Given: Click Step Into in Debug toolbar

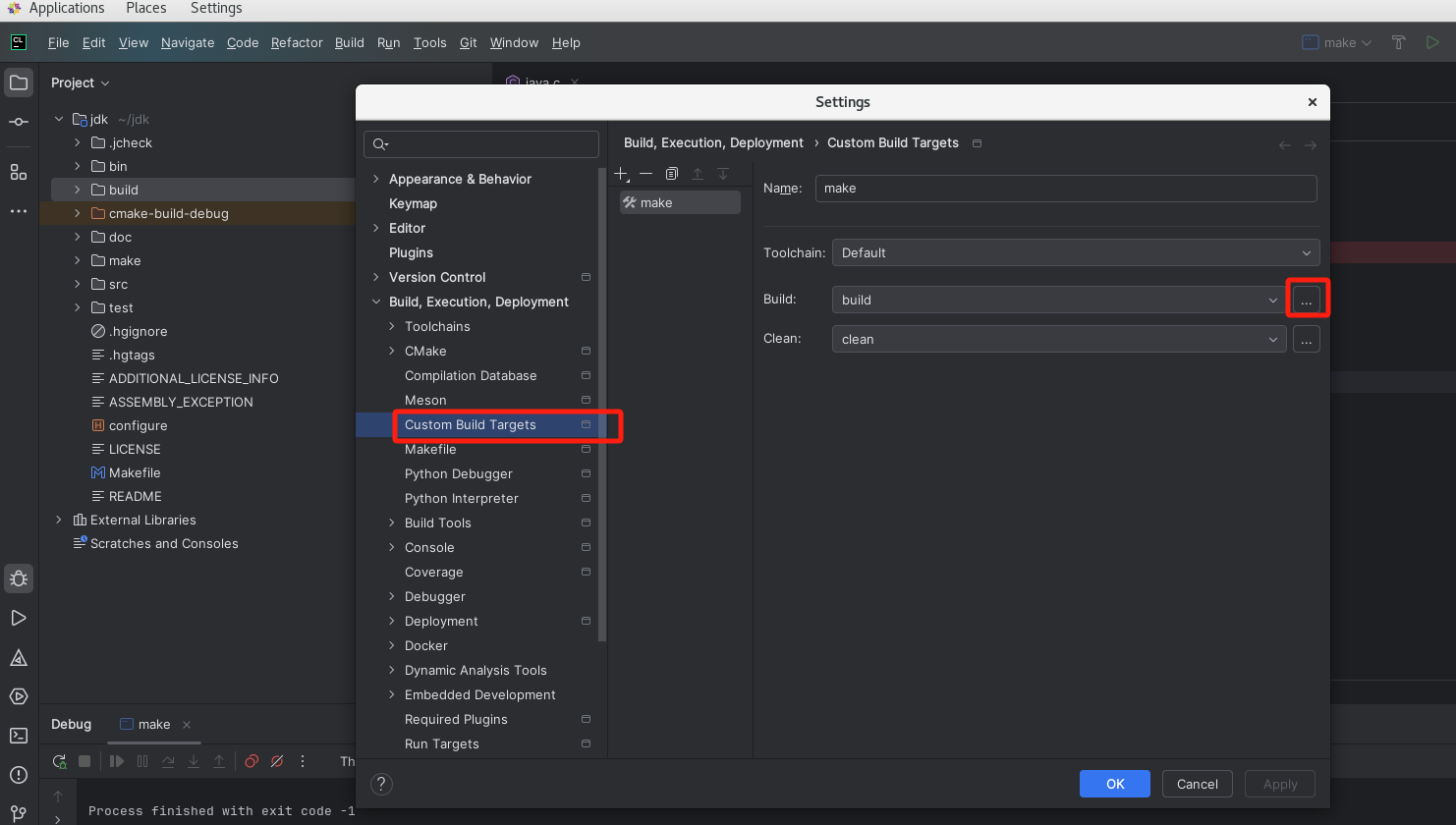Looking at the screenshot, I should (194, 761).
